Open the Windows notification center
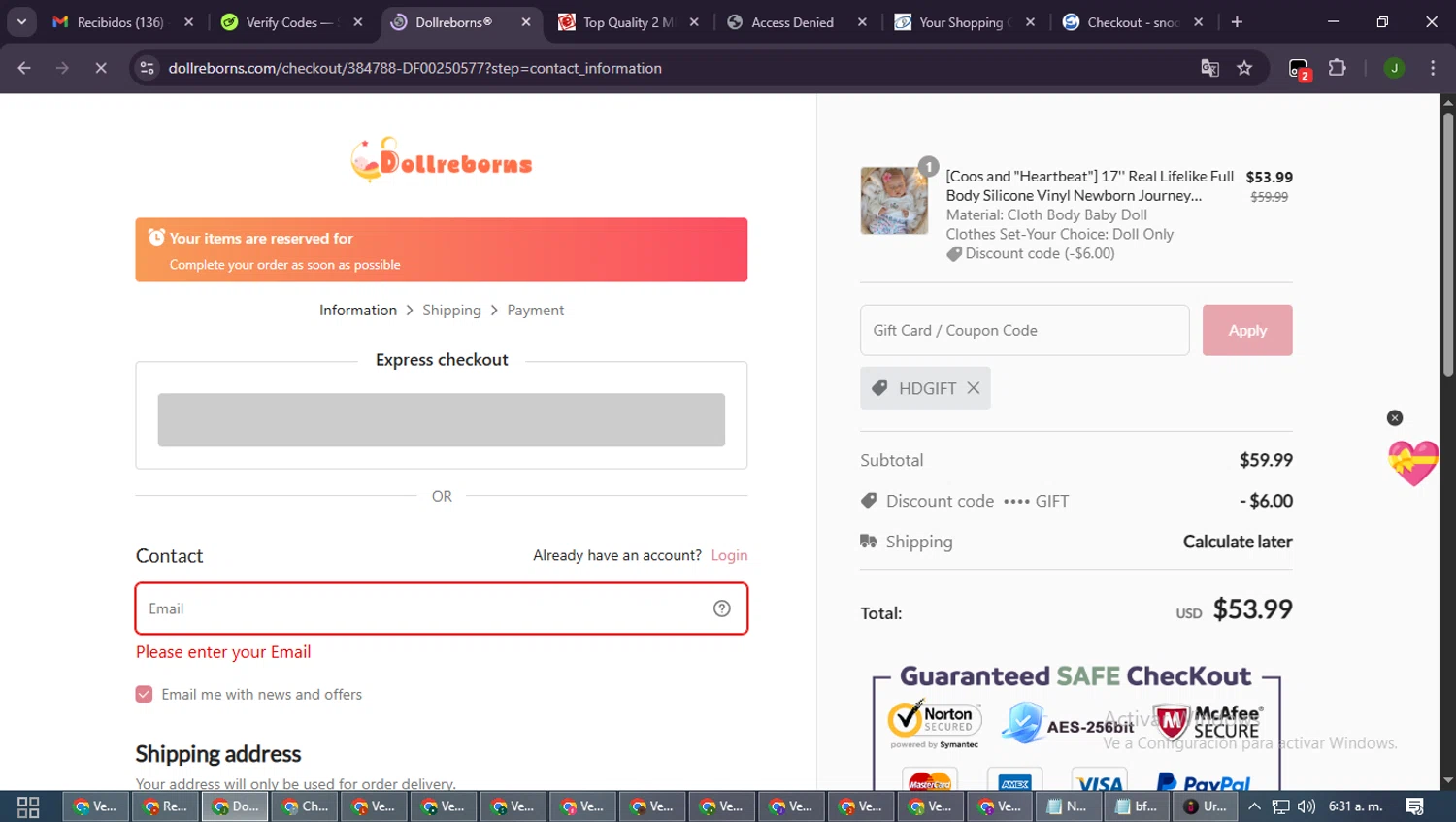Image resolution: width=1456 pixels, height=822 pixels. [1415, 806]
